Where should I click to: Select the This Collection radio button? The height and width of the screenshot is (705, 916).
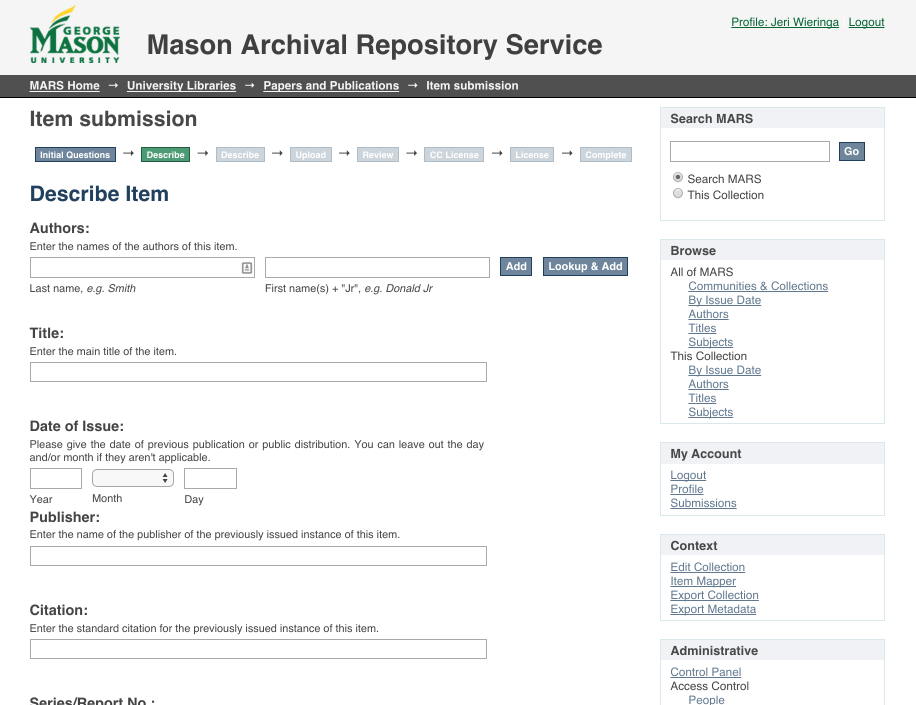(678, 193)
